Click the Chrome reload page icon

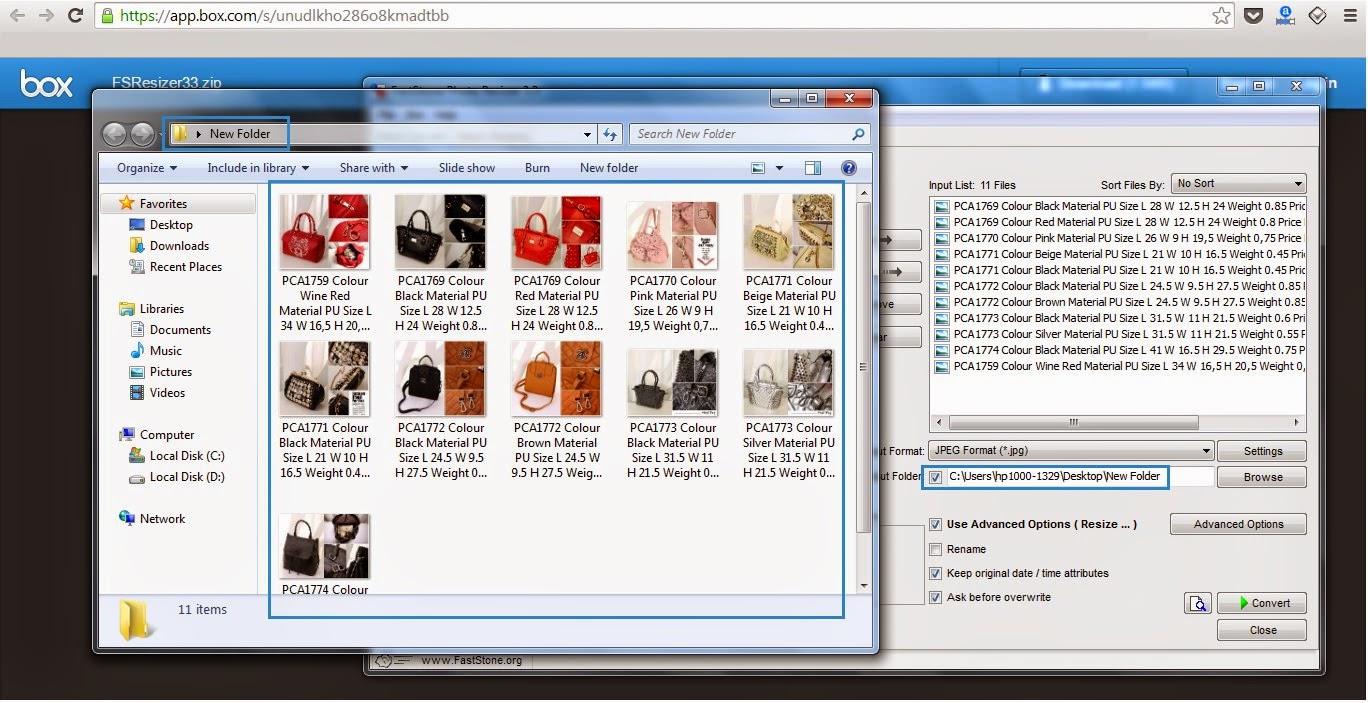pyautogui.click(x=75, y=16)
